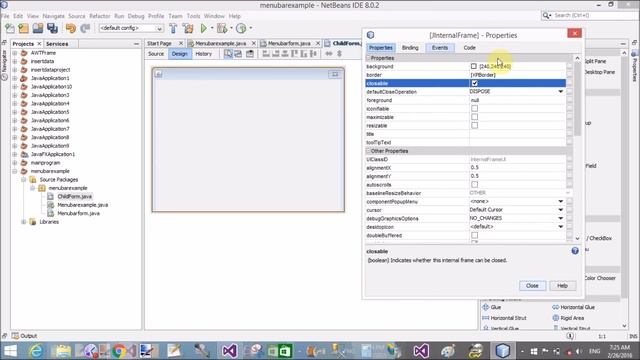This screenshot has height=360, width=640.
Task: Open File Explorer from the taskbar
Action: [63, 351]
